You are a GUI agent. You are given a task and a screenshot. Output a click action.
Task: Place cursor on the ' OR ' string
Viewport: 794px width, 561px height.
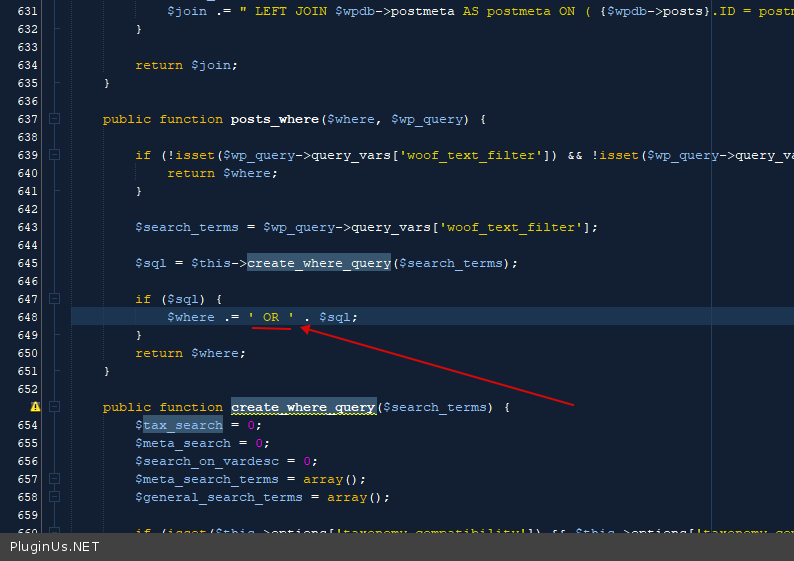coord(271,317)
